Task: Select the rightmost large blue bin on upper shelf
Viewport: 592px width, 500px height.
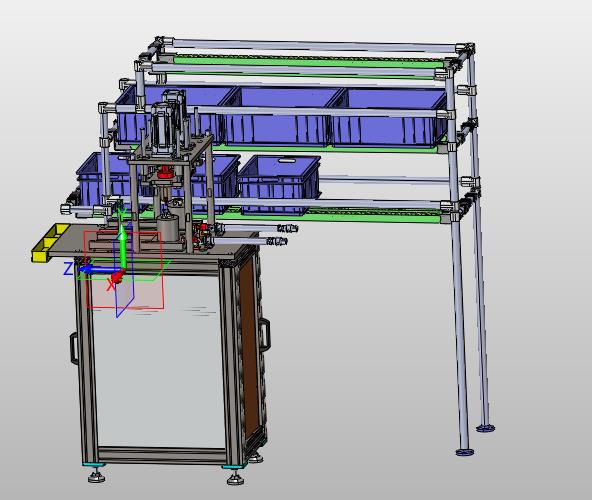Action: (387, 117)
